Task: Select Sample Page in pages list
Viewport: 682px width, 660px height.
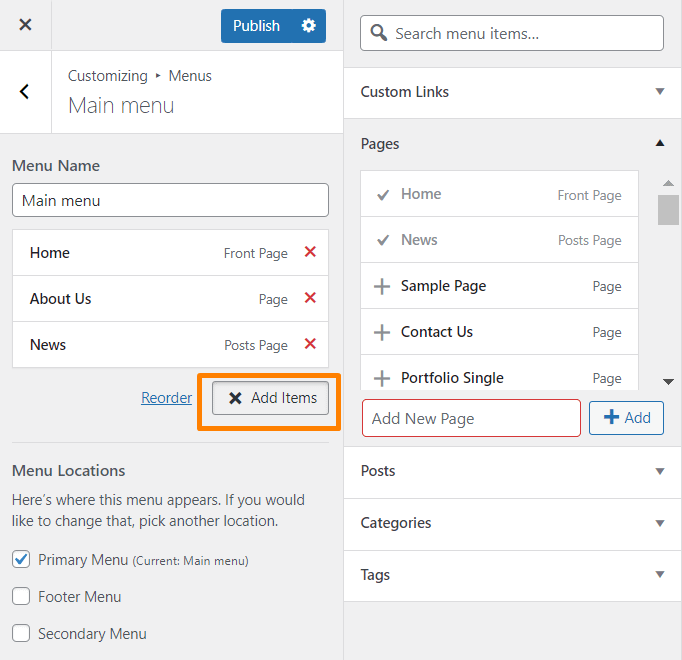Action: (x=499, y=286)
